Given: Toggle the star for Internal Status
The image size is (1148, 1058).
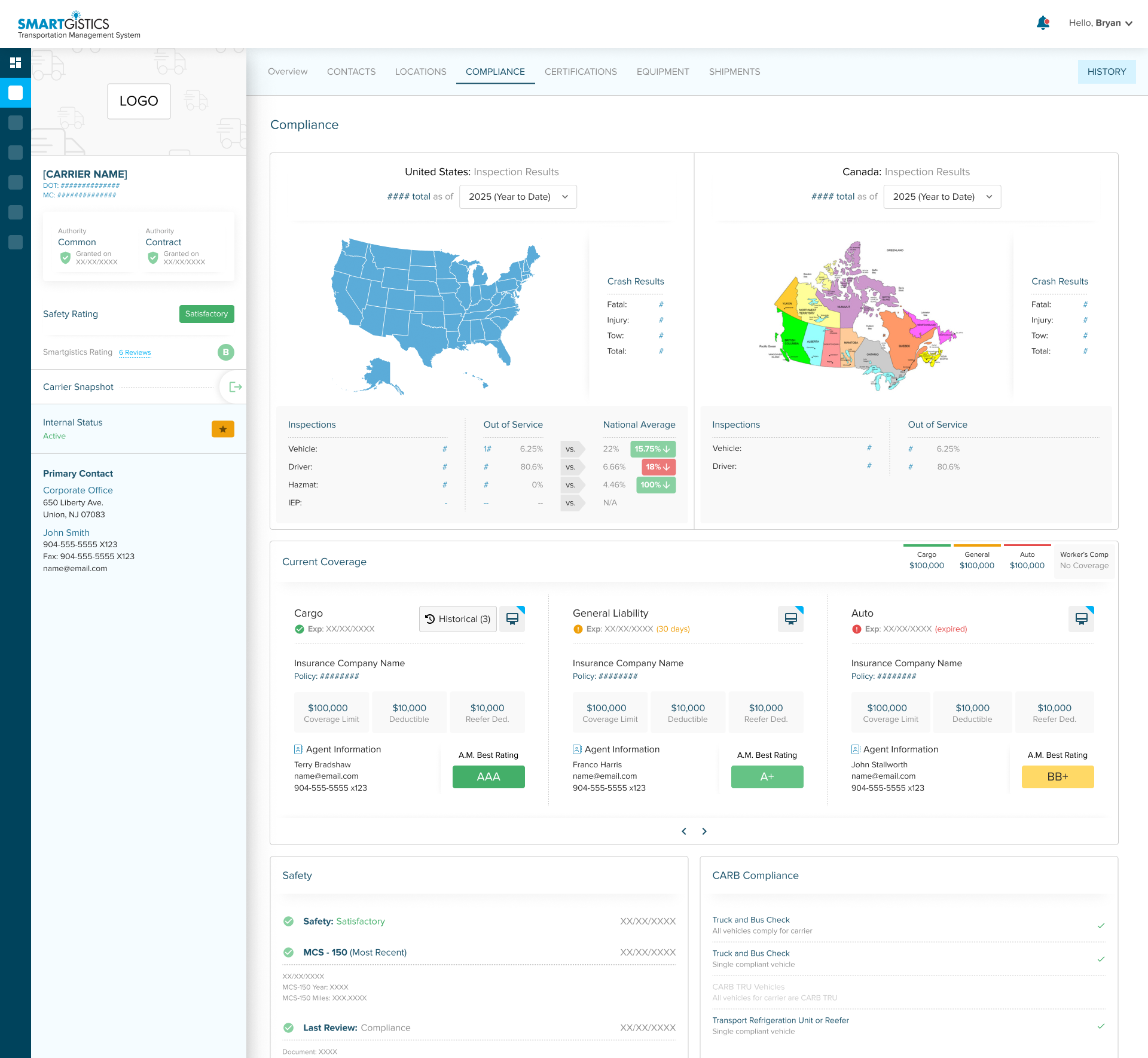Looking at the screenshot, I should [222, 429].
